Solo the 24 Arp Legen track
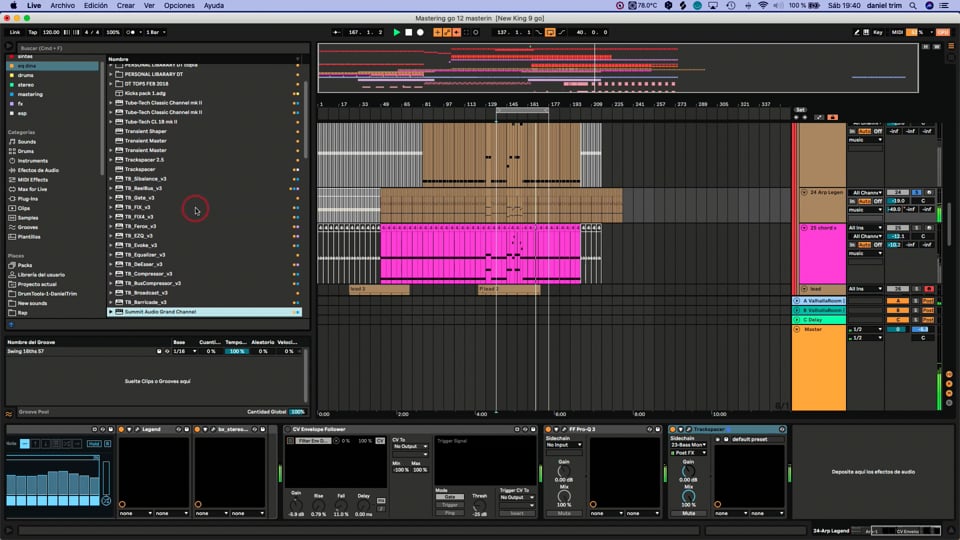960x540 pixels. (917, 192)
